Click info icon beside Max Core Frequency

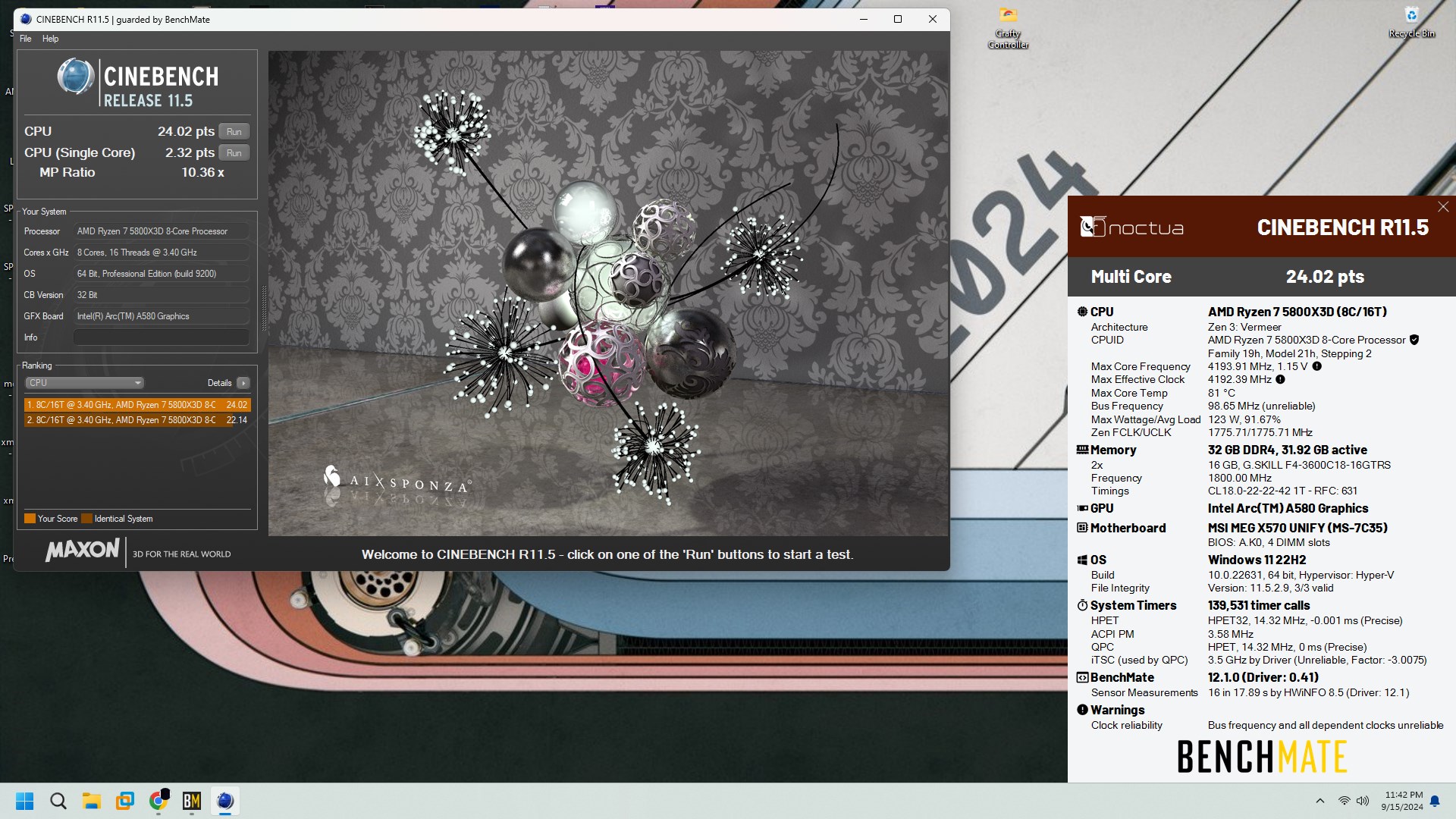click(1317, 366)
